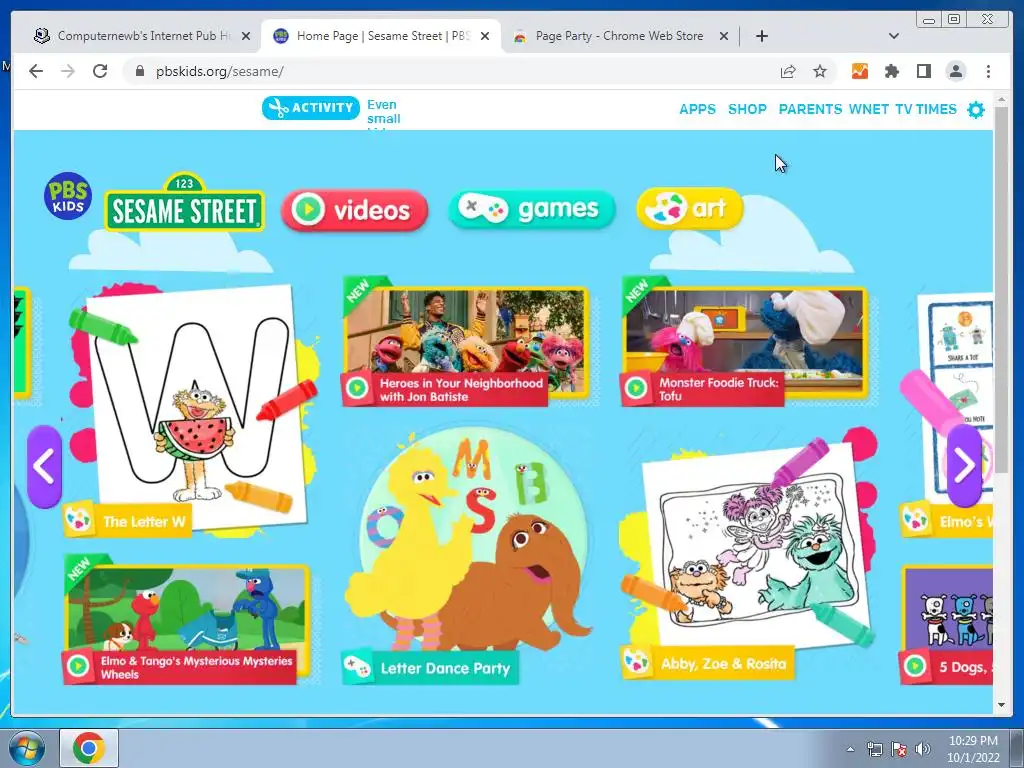Viewport: 1024px width, 768px height.
Task: Open the taskbar clock showing 10:29 PM
Action: coord(973,748)
